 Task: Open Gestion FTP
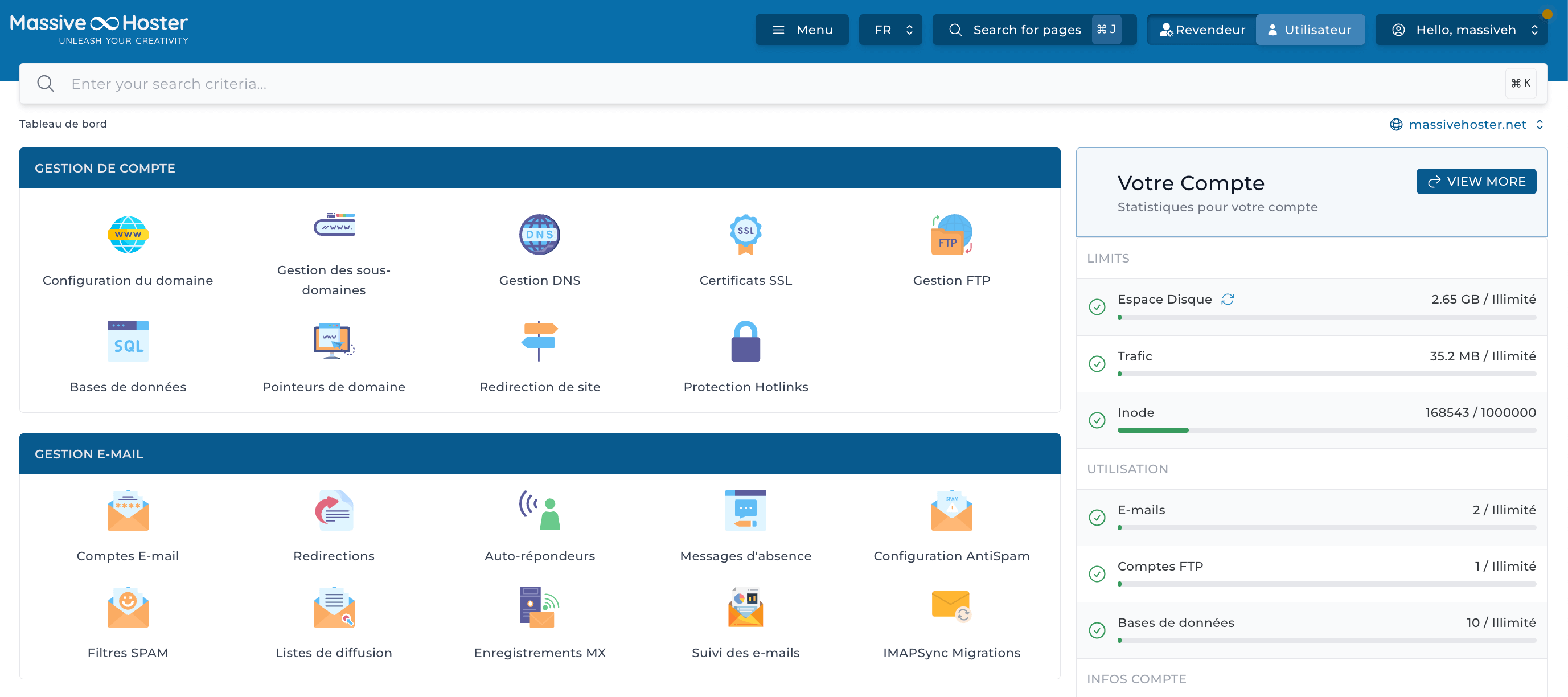click(x=951, y=252)
